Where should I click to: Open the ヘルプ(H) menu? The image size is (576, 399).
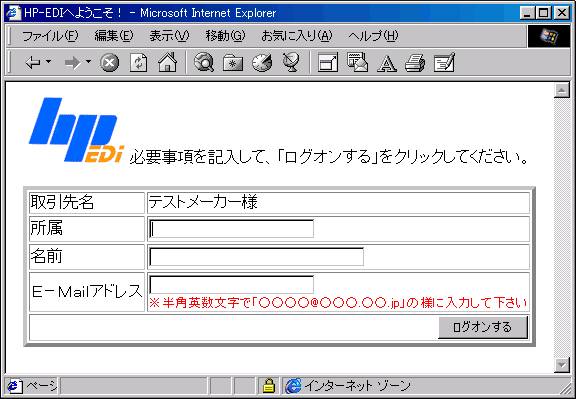pos(373,36)
